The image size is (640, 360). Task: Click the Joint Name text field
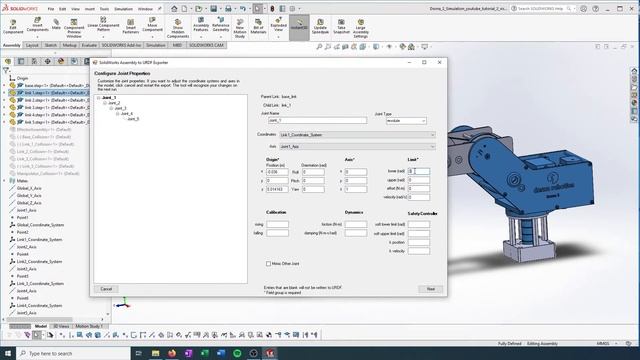(x=318, y=121)
